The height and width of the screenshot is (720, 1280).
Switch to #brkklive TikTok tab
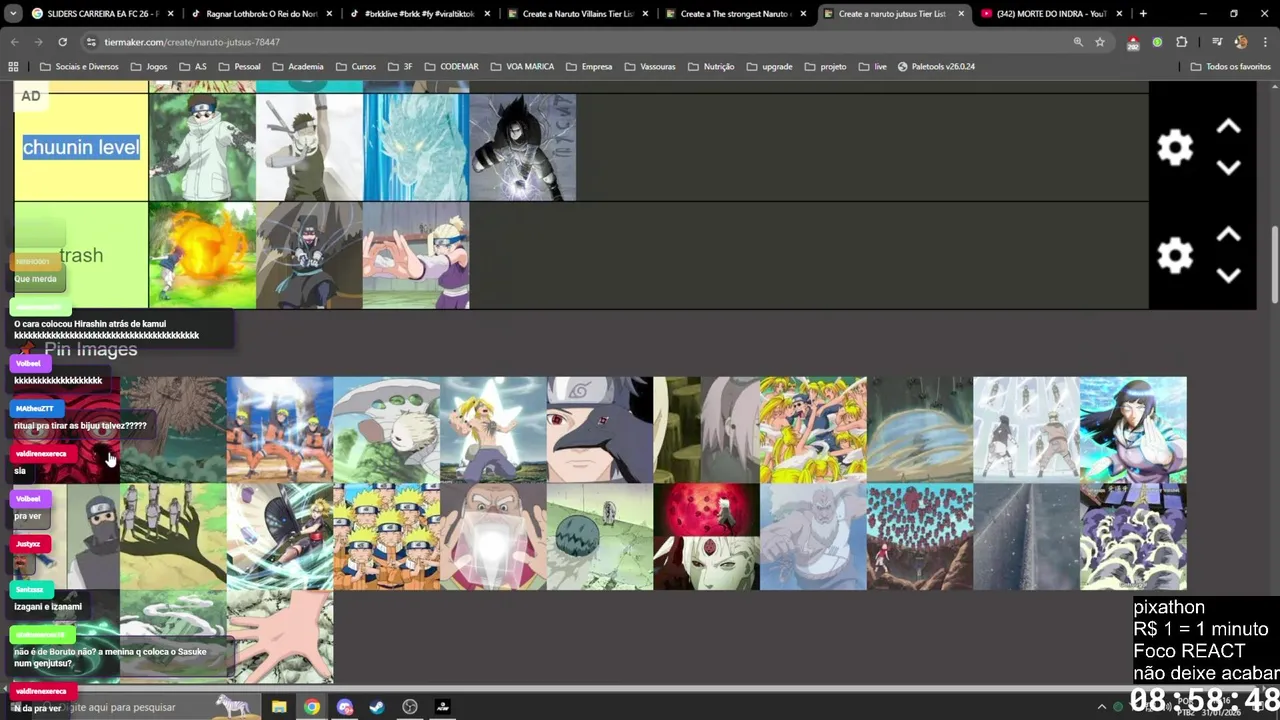(420, 14)
